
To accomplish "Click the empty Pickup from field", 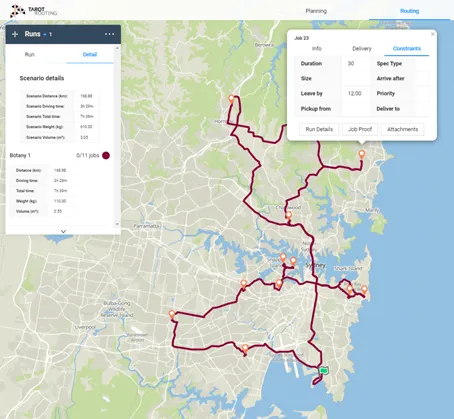I will coord(356,109).
